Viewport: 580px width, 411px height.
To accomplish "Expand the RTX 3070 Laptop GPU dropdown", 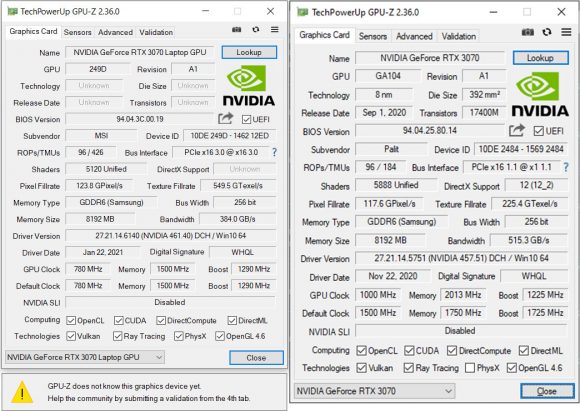I will [85, 357].
